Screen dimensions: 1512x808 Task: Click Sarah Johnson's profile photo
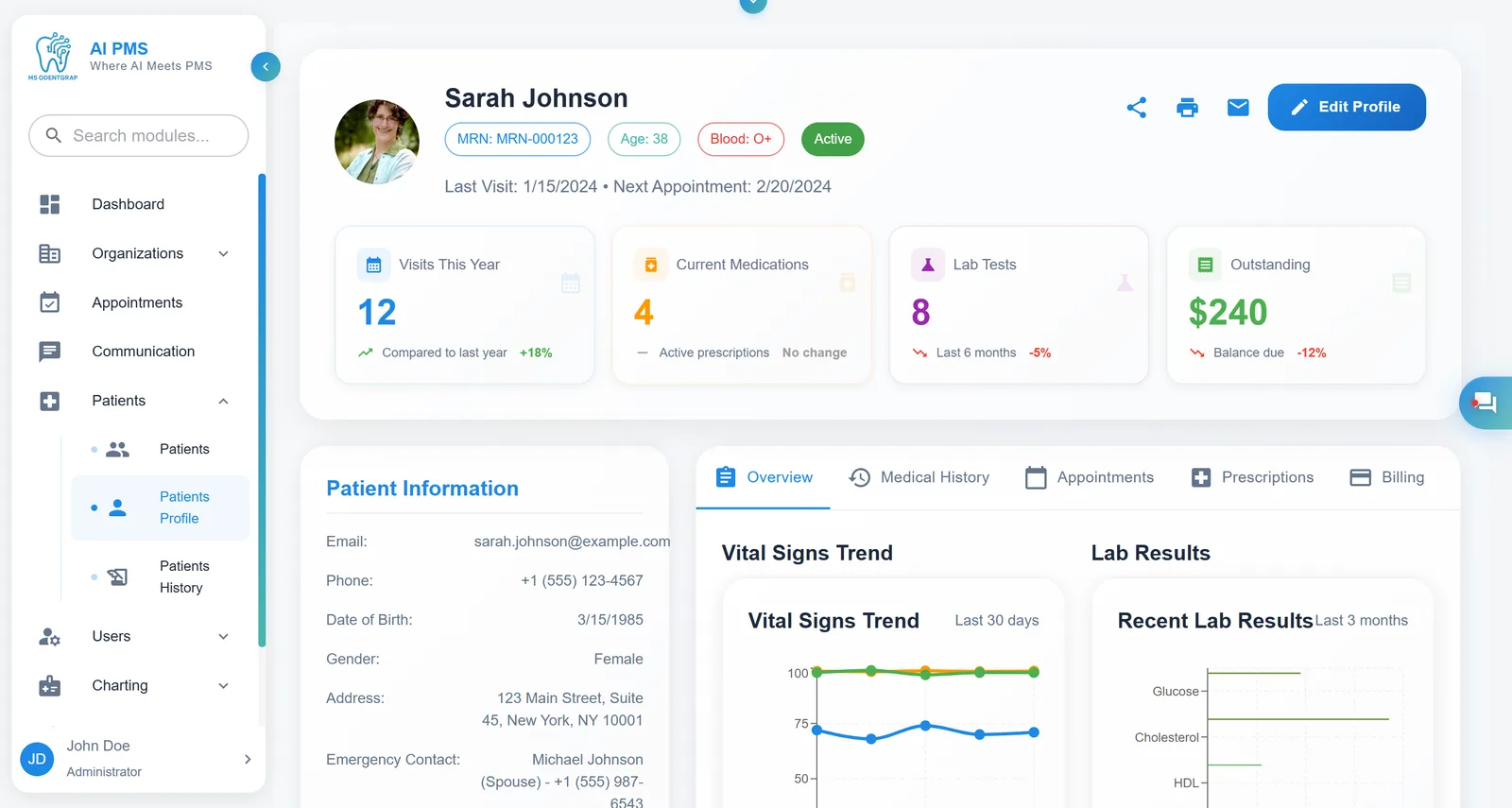[377, 142]
